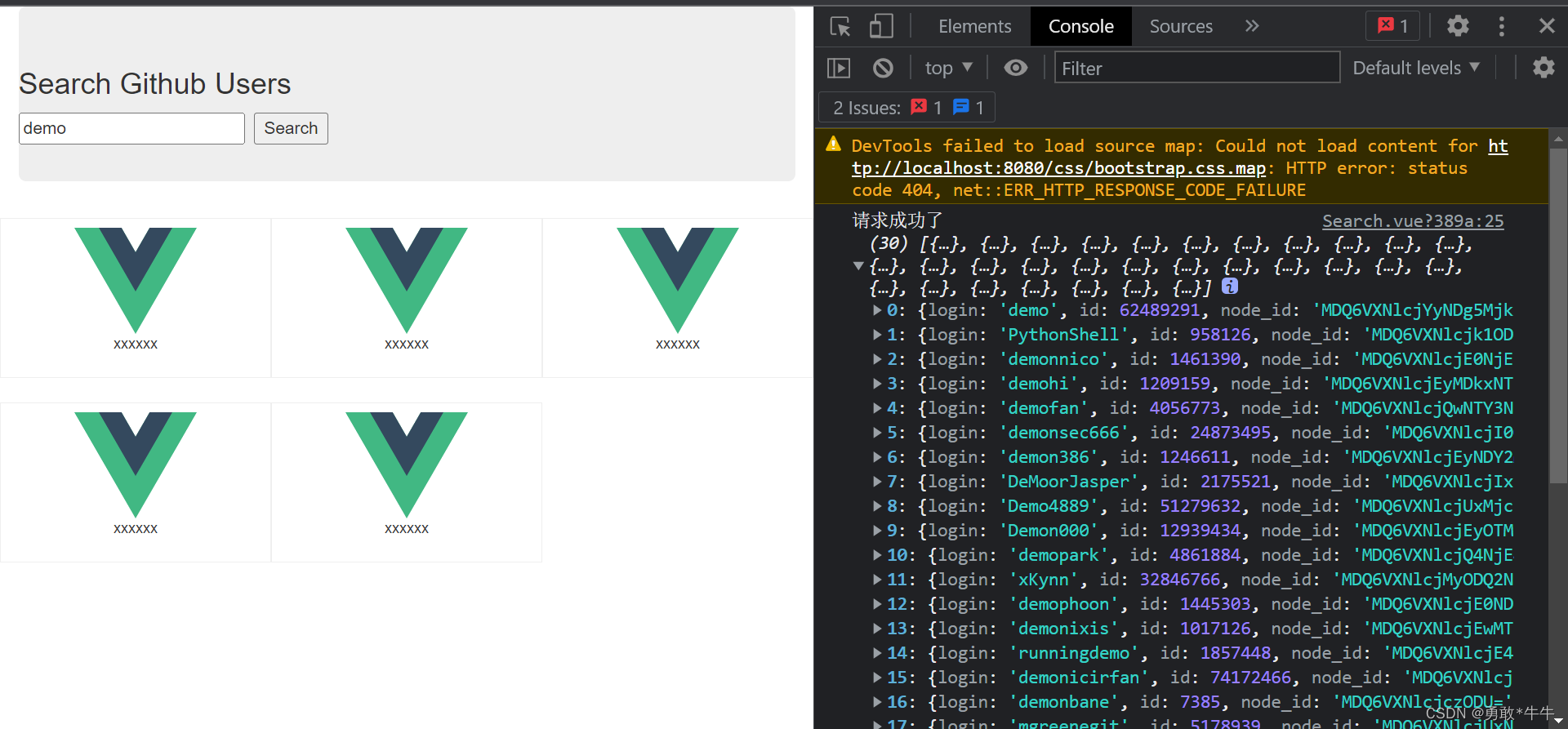Focus the username search field containing demo
Viewport: 1568px width, 729px height.
click(x=131, y=128)
